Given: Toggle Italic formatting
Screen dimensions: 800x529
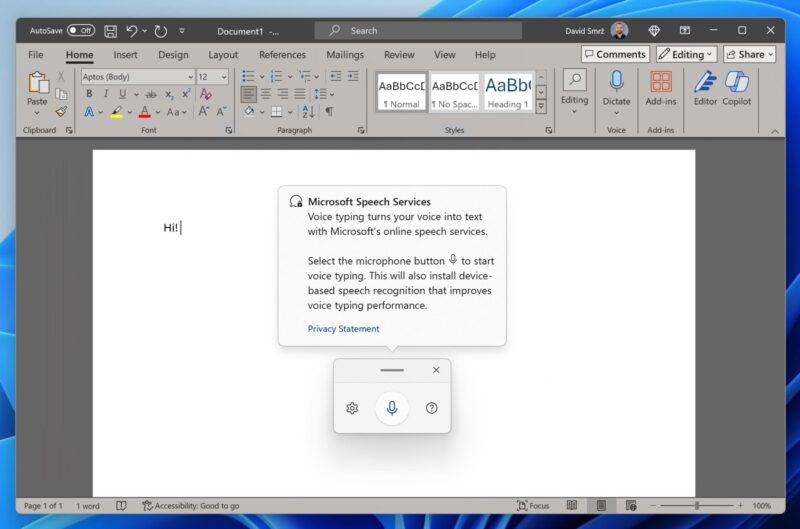Looking at the screenshot, I should [x=106, y=94].
